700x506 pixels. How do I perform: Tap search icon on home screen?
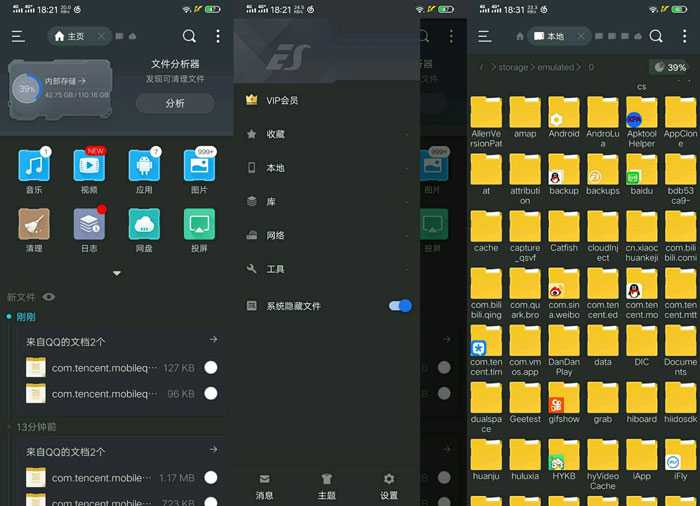[189, 36]
